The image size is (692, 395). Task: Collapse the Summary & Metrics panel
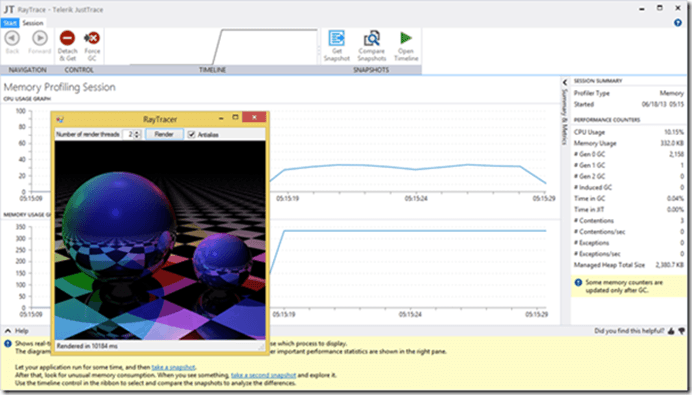click(x=565, y=83)
